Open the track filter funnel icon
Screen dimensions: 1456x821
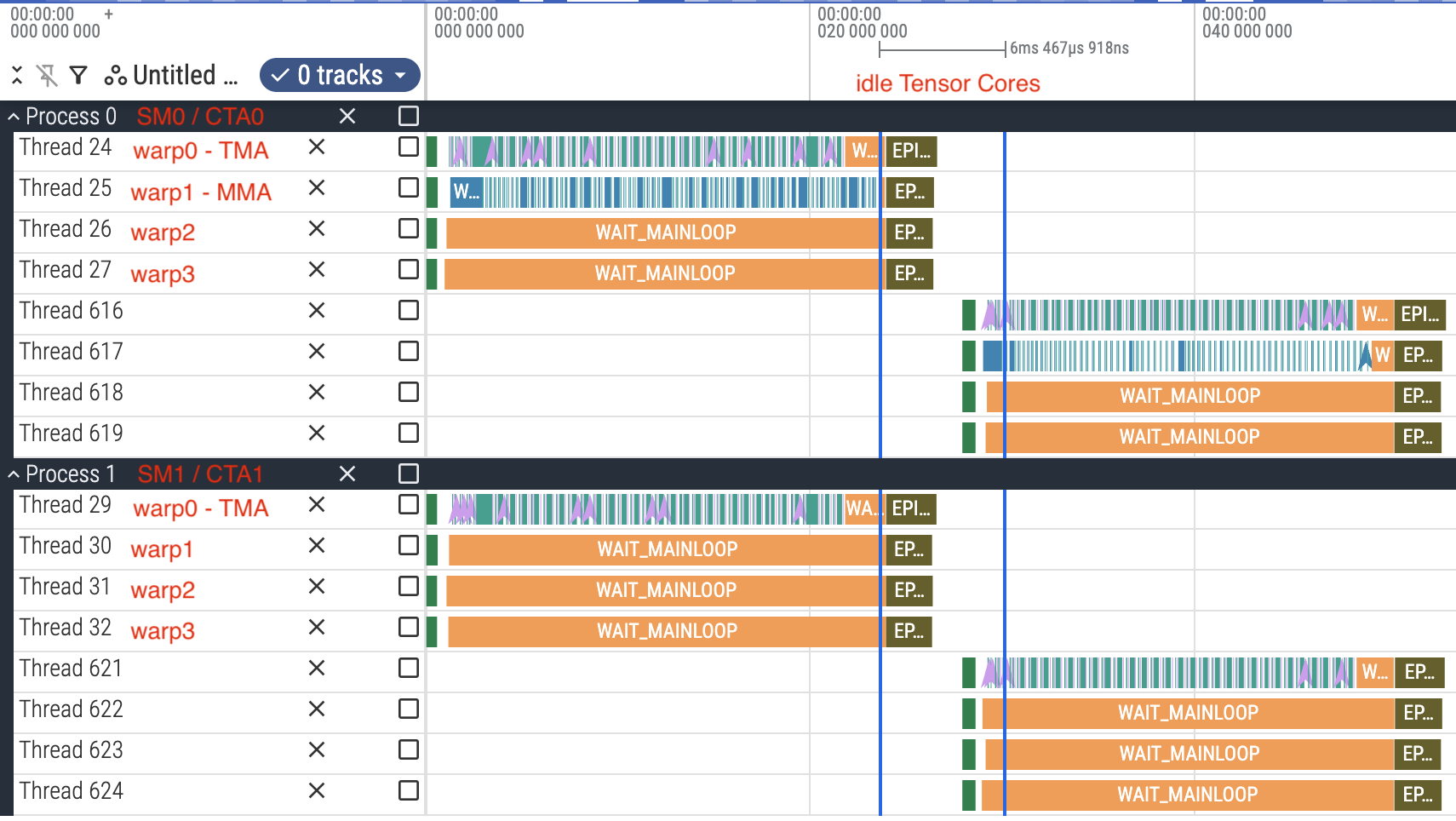pyautogui.click(x=78, y=76)
